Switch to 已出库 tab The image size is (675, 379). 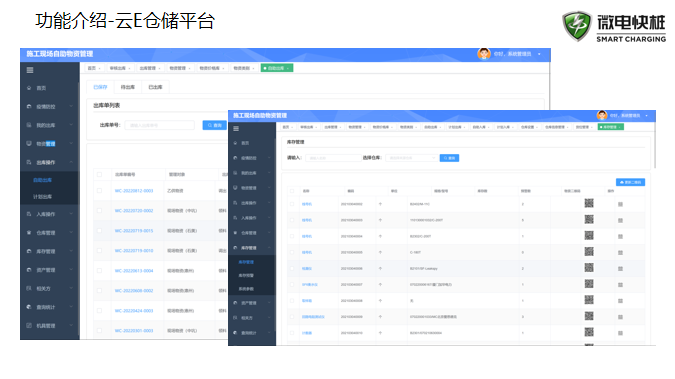[x=155, y=87]
